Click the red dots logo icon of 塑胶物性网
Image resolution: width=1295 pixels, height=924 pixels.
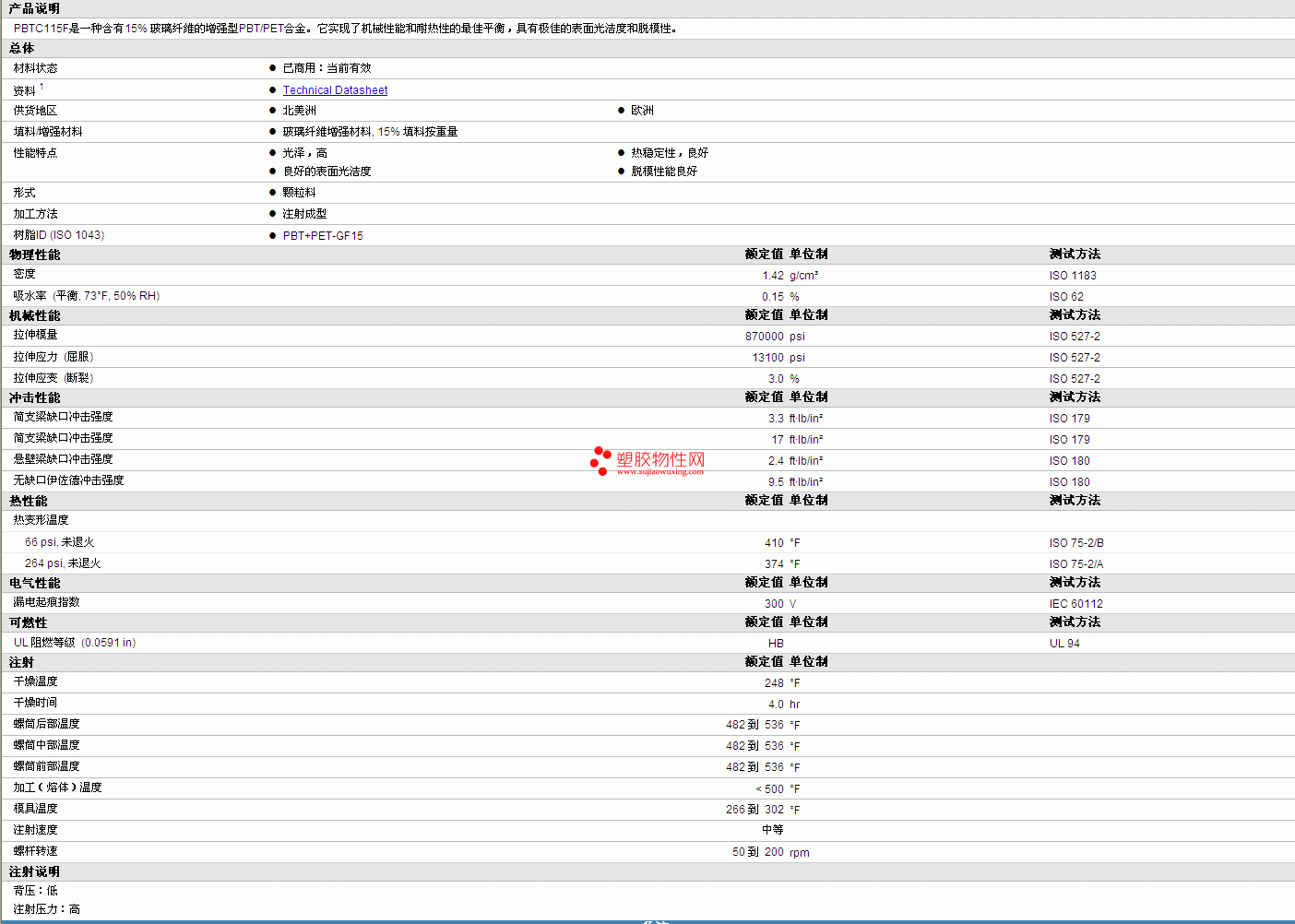600,460
